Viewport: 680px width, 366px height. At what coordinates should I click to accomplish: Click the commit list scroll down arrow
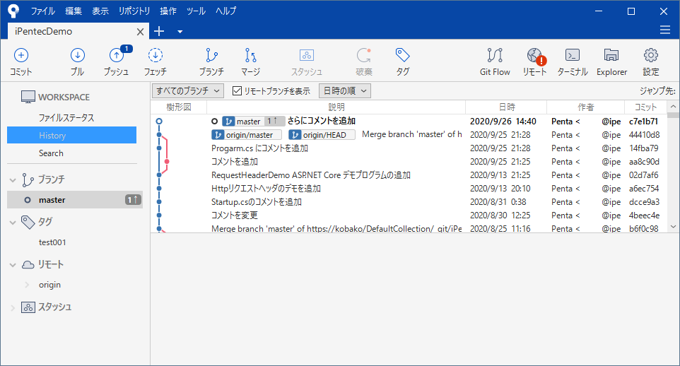pyautogui.click(x=673, y=226)
